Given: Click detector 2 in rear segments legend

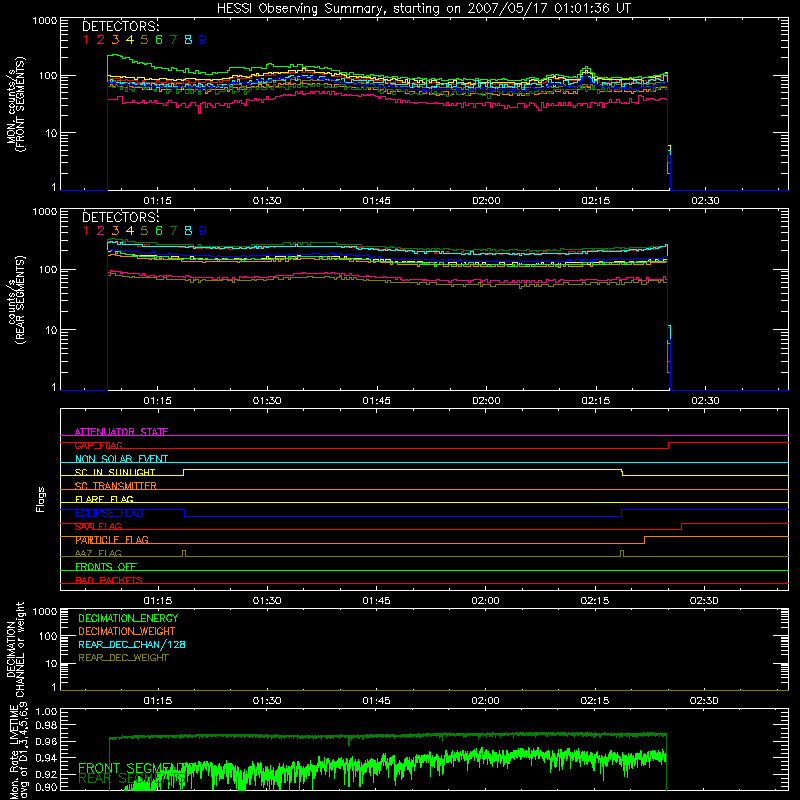Looking at the screenshot, I should tap(101, 231).
